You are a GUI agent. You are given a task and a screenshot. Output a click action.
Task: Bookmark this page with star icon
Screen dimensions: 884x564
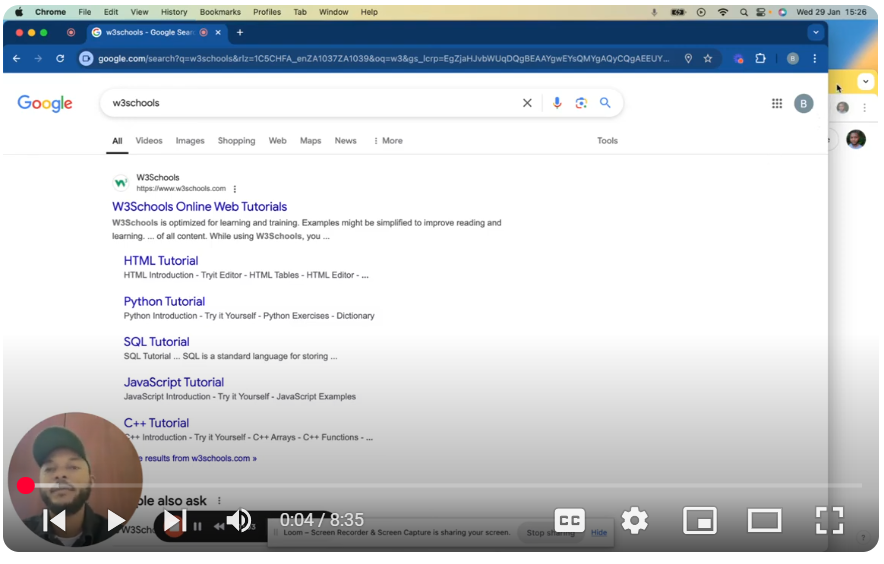708,59
